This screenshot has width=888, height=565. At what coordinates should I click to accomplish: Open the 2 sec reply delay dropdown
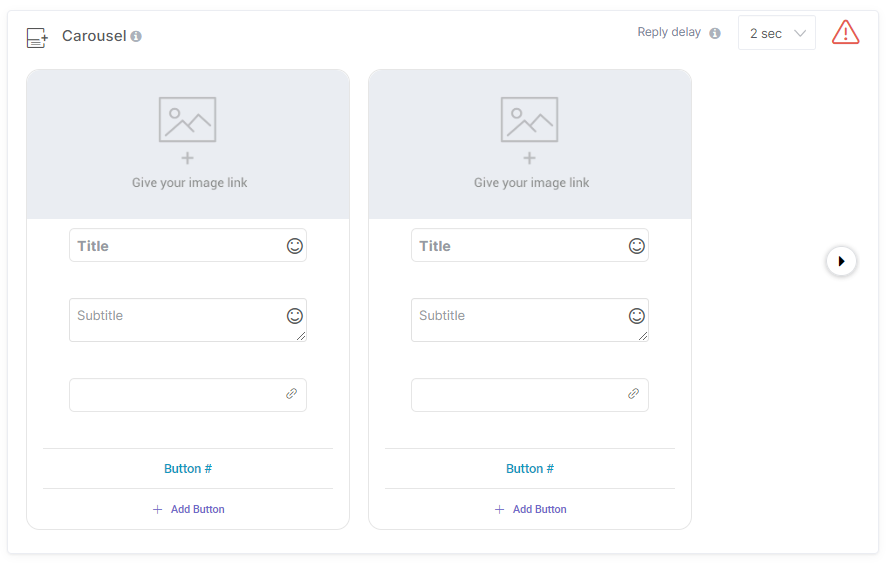coord(776,33)
